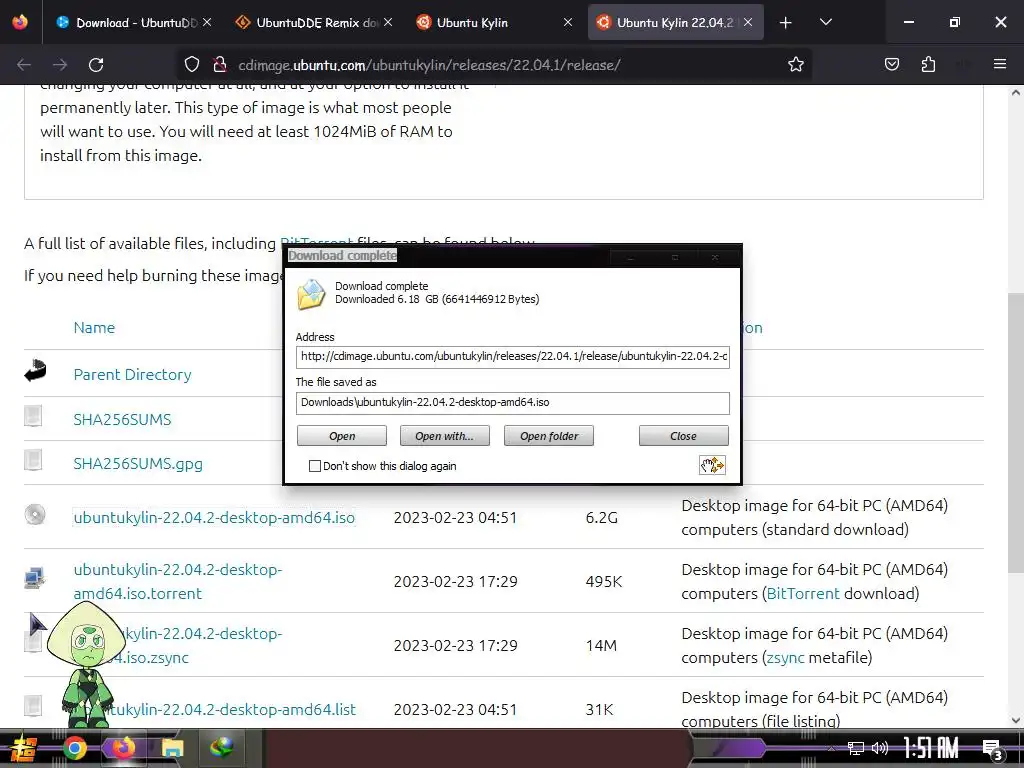Download ubuntukylin-22.04.2-desktop-amd64.iso link
Image resolution: width=1024 pixels, height=768 pixels.
coord(214,518)
